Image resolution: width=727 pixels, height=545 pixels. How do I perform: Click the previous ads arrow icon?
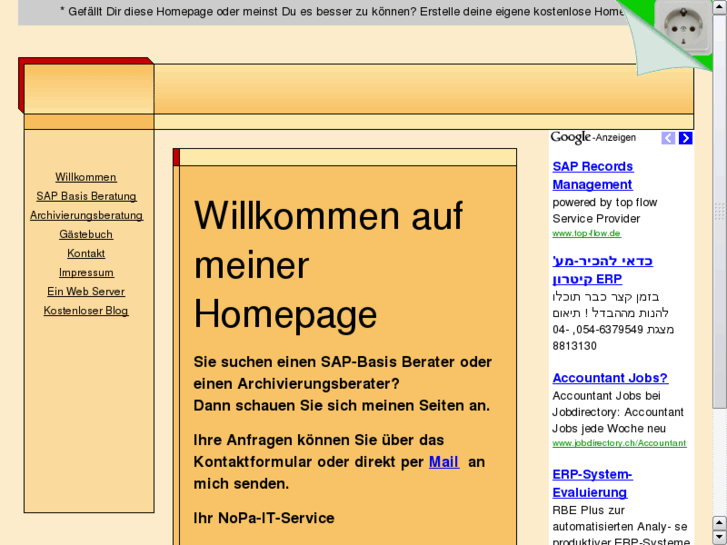[668, 138]
